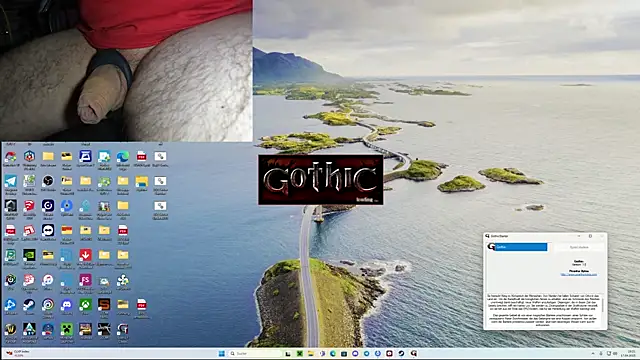Open File Explorer in the taskbar
Image resolution: width=640 pixels, height=360 pixels.
tap(311, 353)
